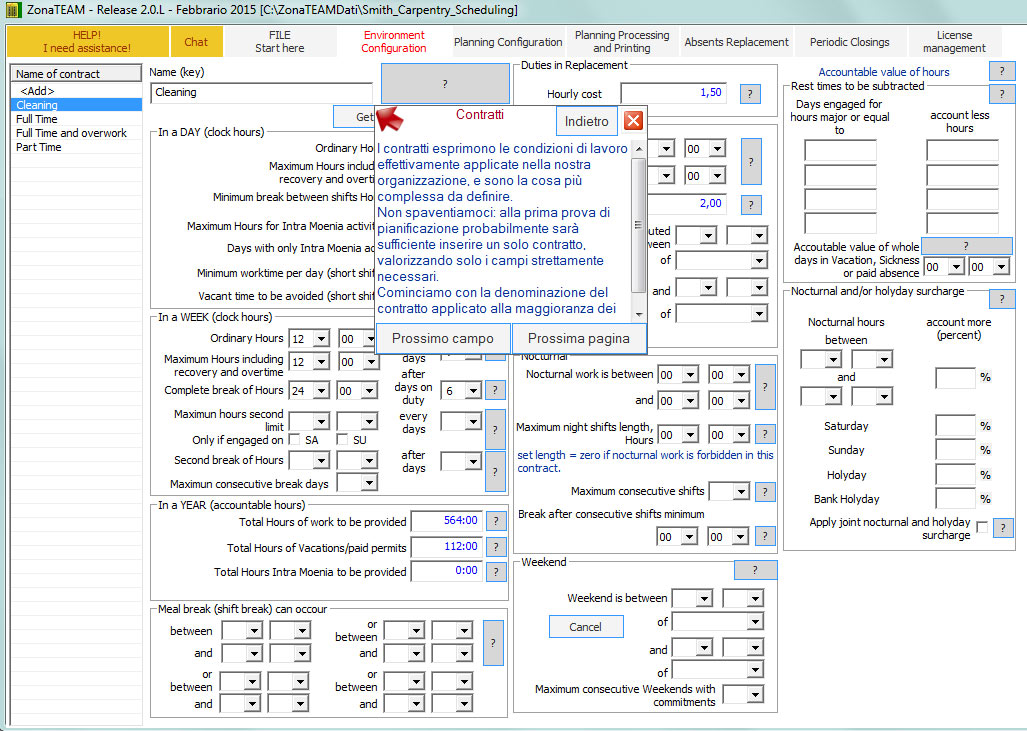This screenshot has width=1027, height=731.
Task: Enable Apply joint nocturnal and holyday surcharge
Action: click(x=982, y=527)
